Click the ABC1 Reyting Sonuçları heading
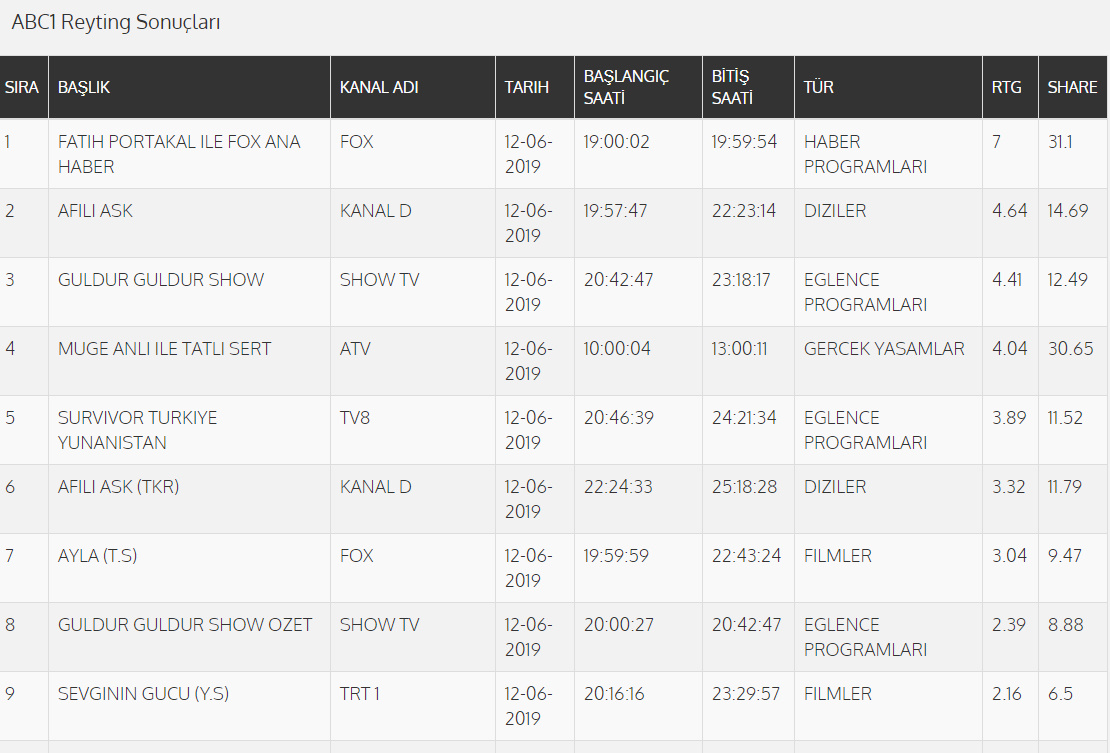1110x753 pixels. click(x=116, y=22)
